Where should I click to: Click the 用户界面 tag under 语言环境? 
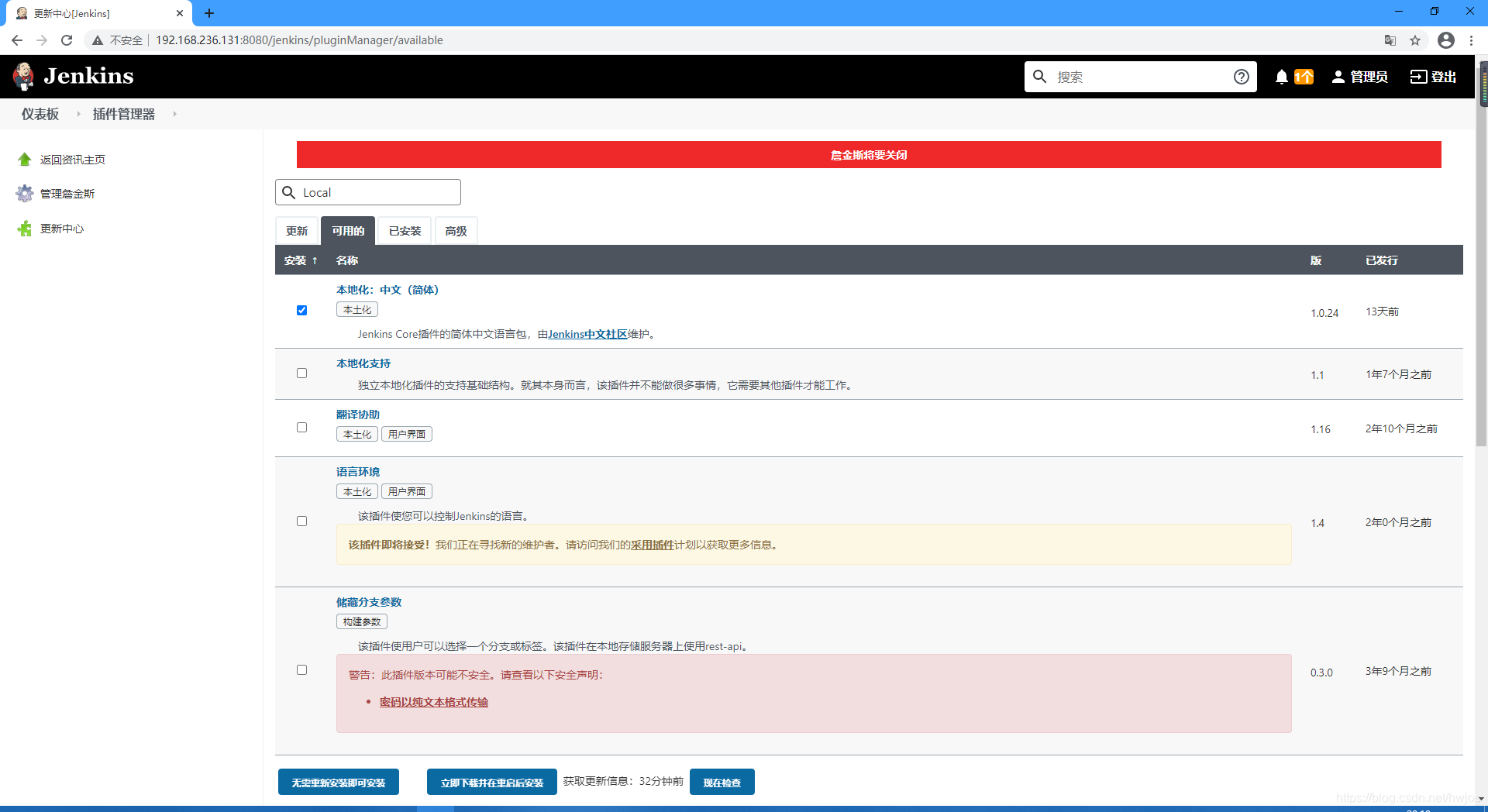(407, 491)
